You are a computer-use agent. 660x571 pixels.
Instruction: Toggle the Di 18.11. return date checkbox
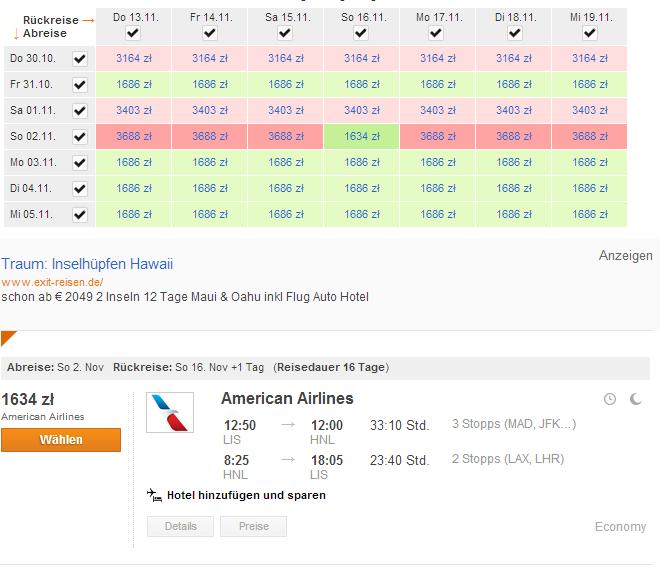pos(514,33)
